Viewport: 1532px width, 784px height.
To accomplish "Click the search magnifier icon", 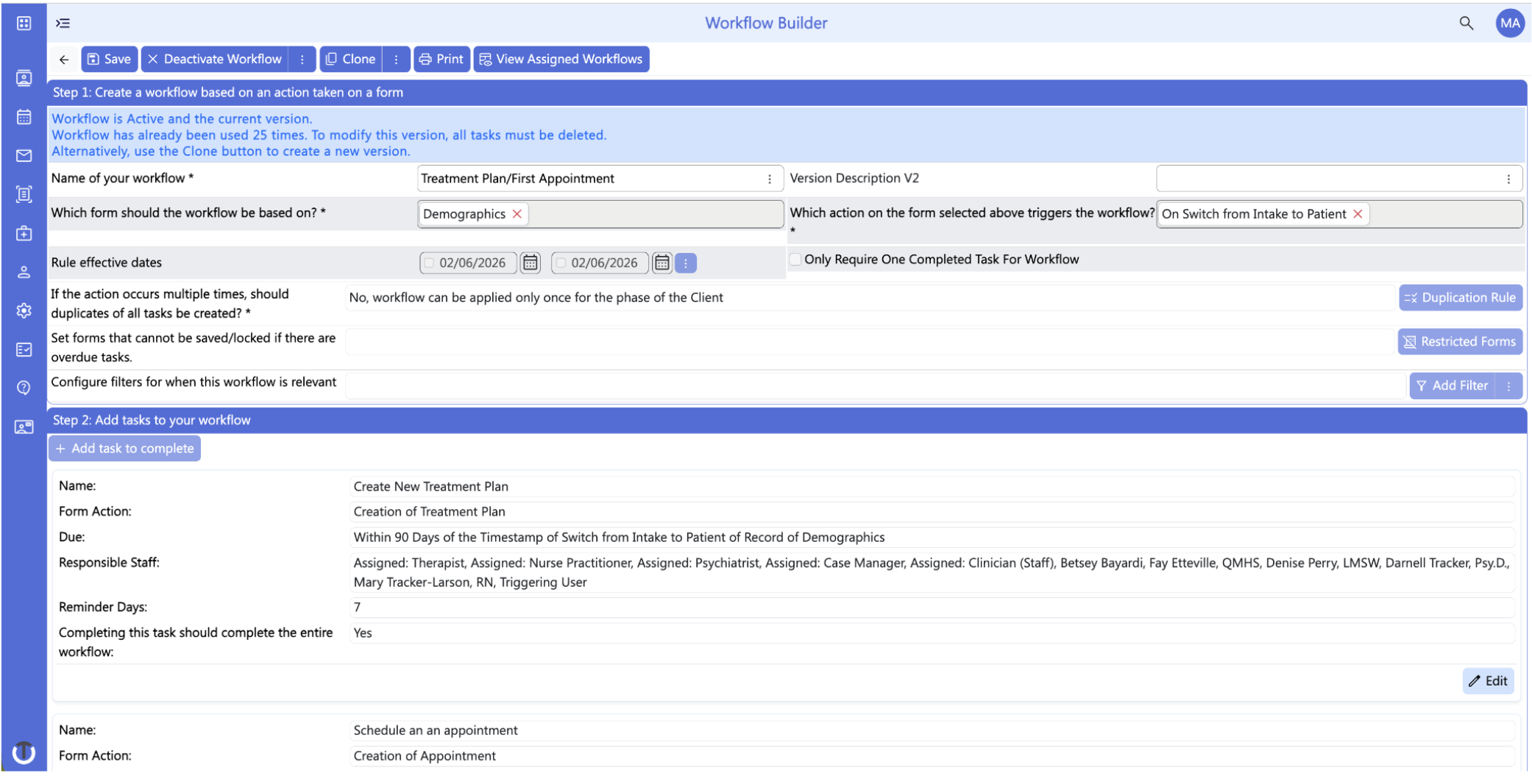I will click(1466, 23).
